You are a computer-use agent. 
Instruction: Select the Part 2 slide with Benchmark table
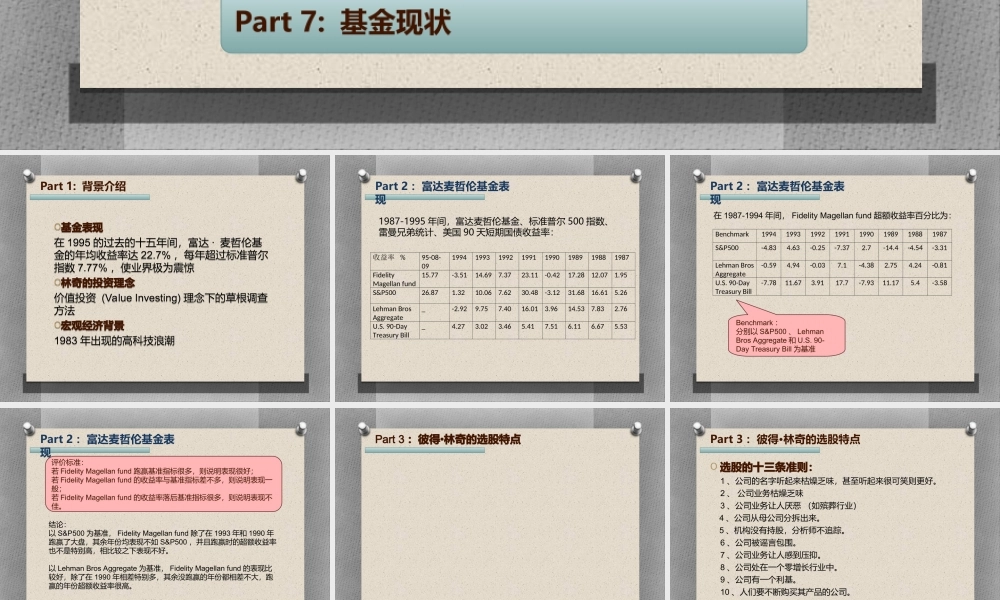coord(835,279)
